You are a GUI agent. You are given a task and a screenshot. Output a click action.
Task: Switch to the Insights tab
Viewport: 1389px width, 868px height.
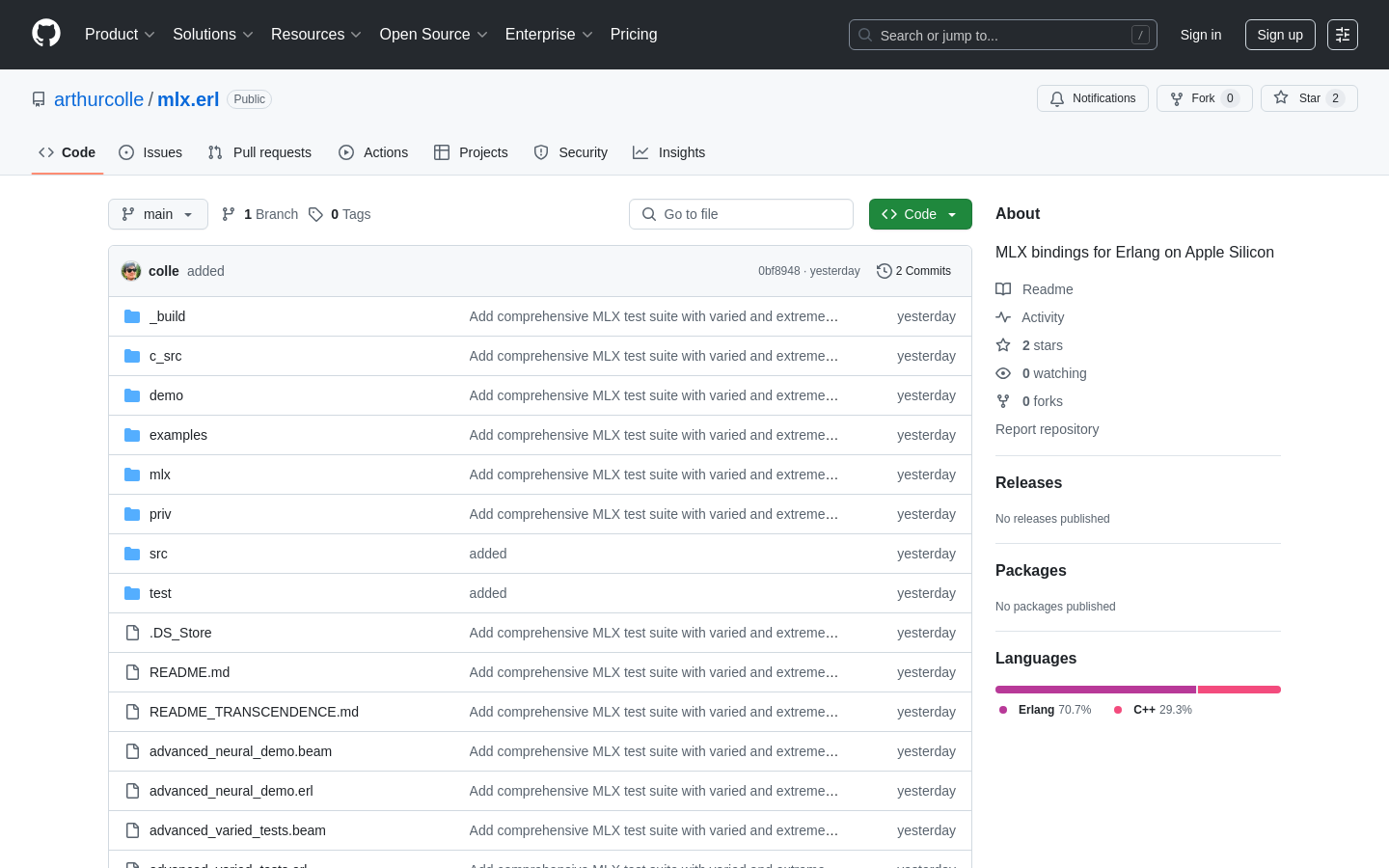click(669, 152)
